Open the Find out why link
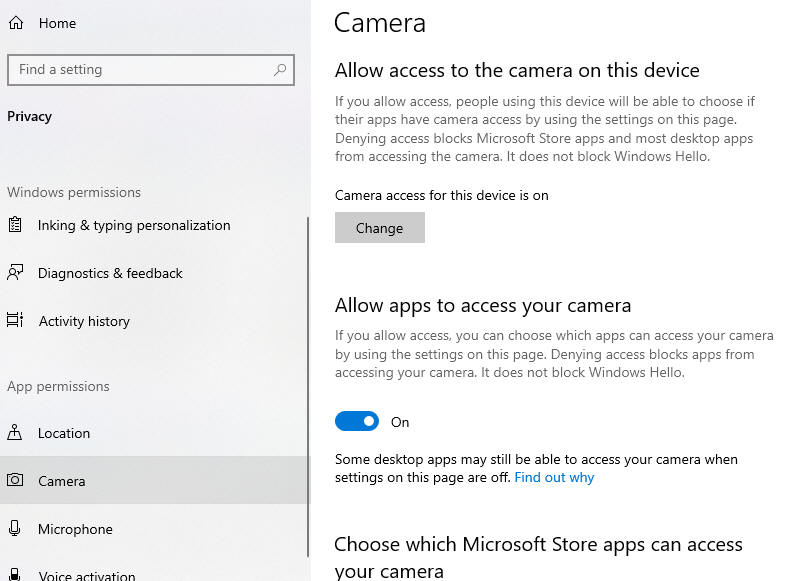The height and width of the screenshot is (581, 807). pyautogui.click(x=554, y=478)
